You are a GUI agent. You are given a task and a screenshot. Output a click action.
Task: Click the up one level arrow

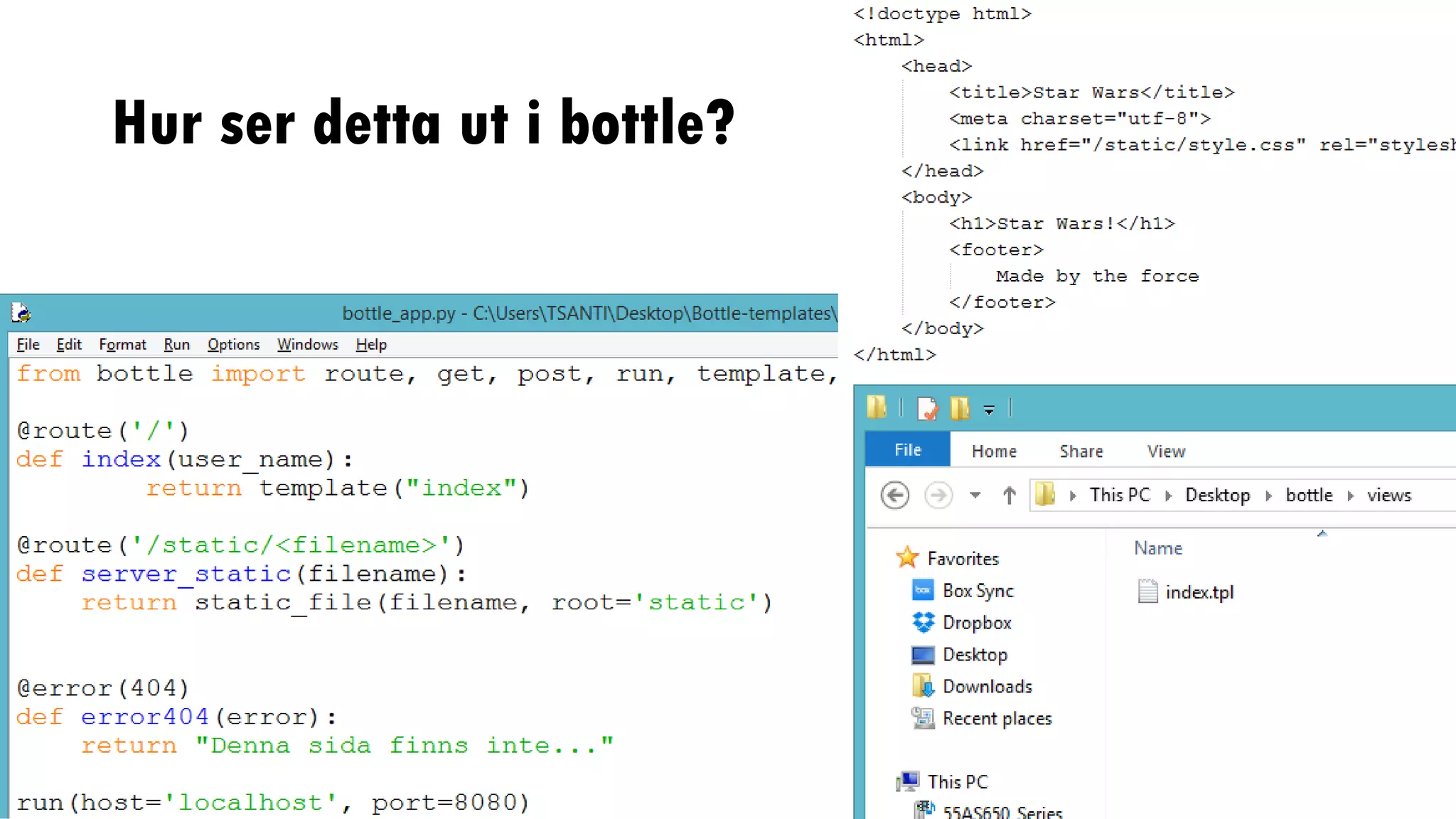(1009, 495)
